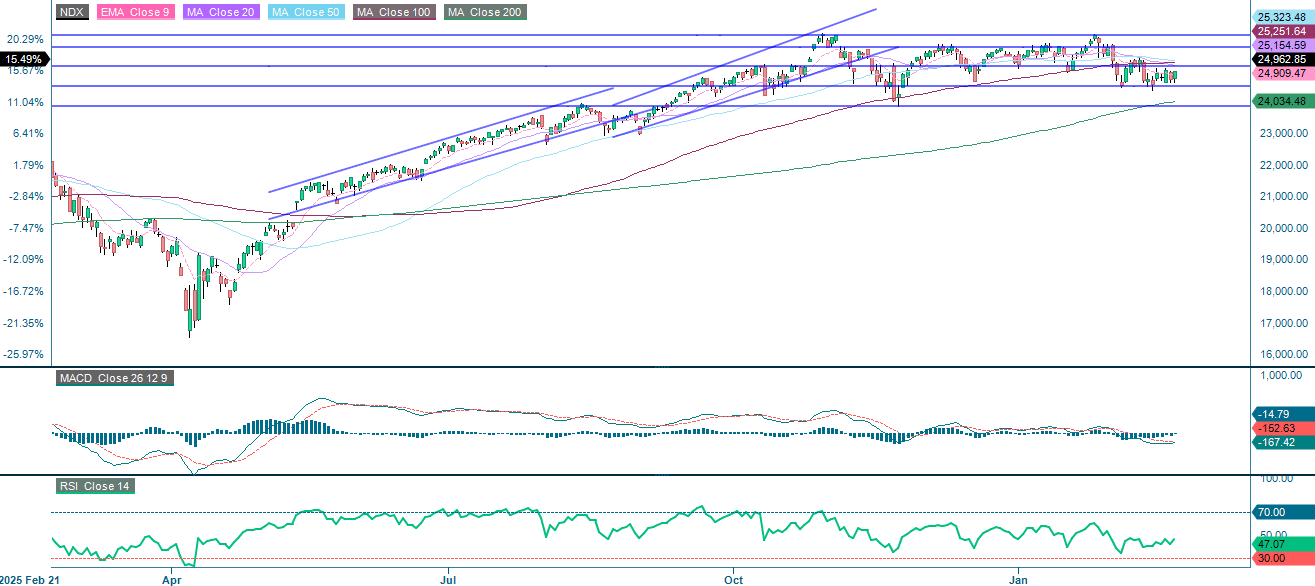This screenshot has width=1315, height=586.
Task: Click the 24,962.85 current price tag
Action: coord(1283,59)
